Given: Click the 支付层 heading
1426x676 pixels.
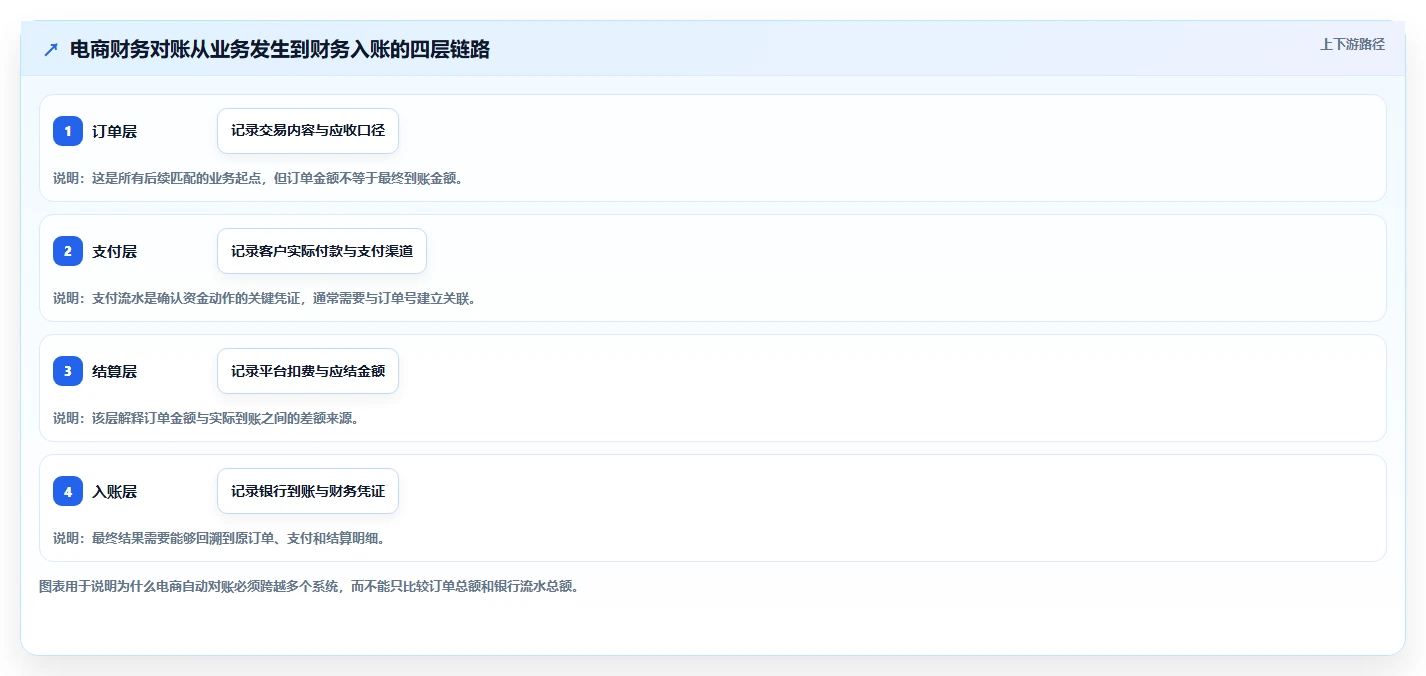Looking at the screenshot, I should (114, 251).
